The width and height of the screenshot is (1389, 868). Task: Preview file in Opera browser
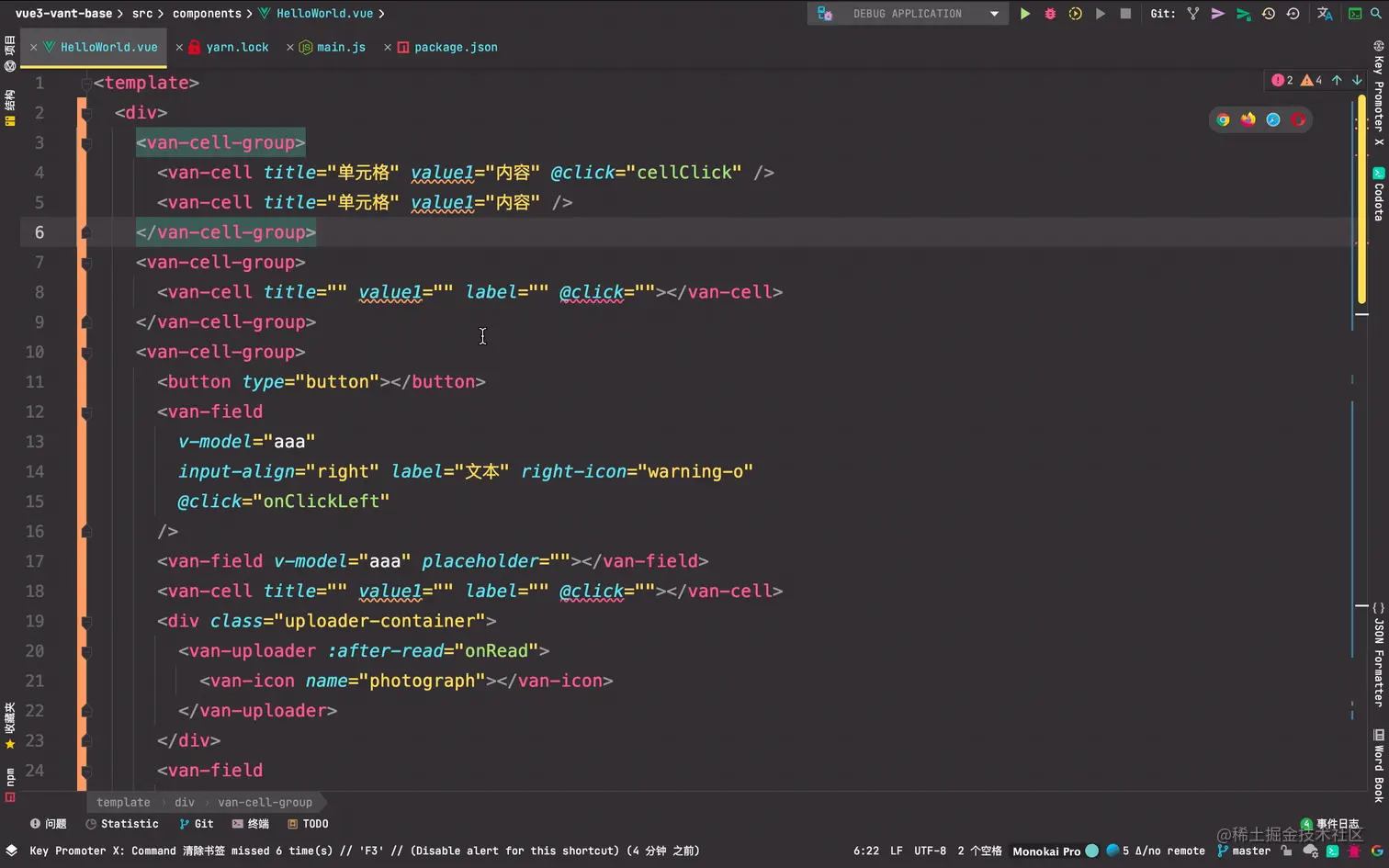1298,119
